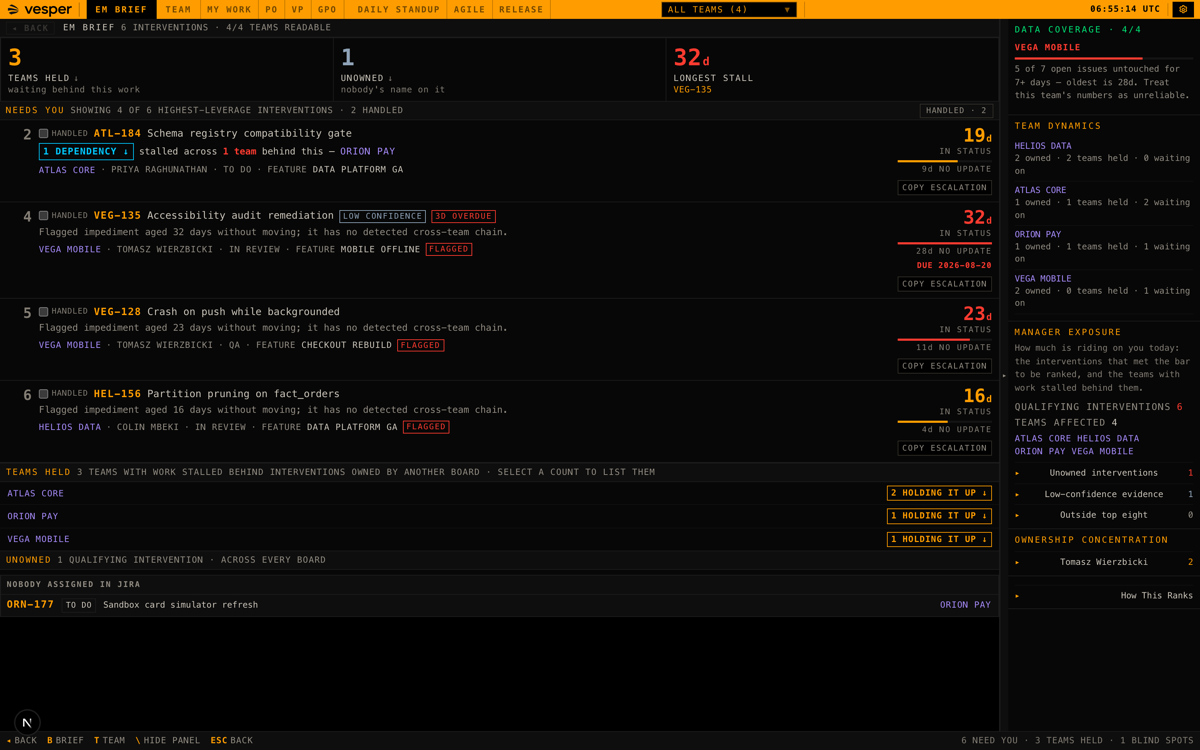The width and height of the screenshot is (1200, 750).
Task: Open issue link VEG-128
Action: point(117,311)
